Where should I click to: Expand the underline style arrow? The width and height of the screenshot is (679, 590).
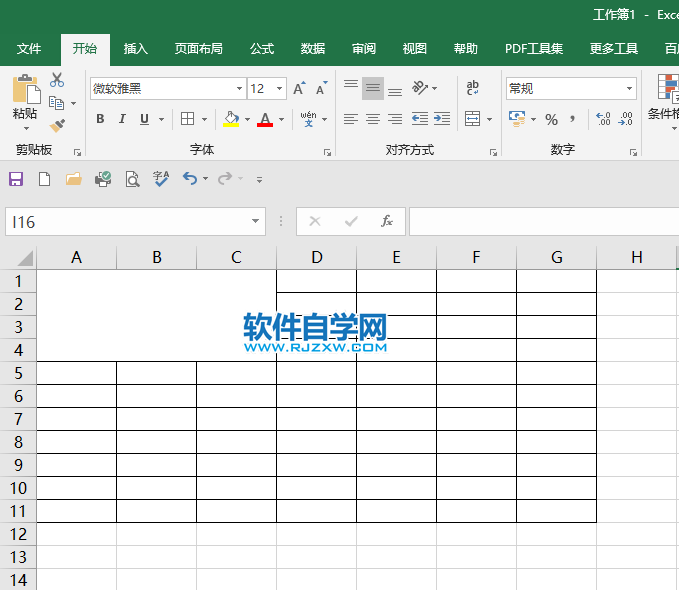(162, 119)
